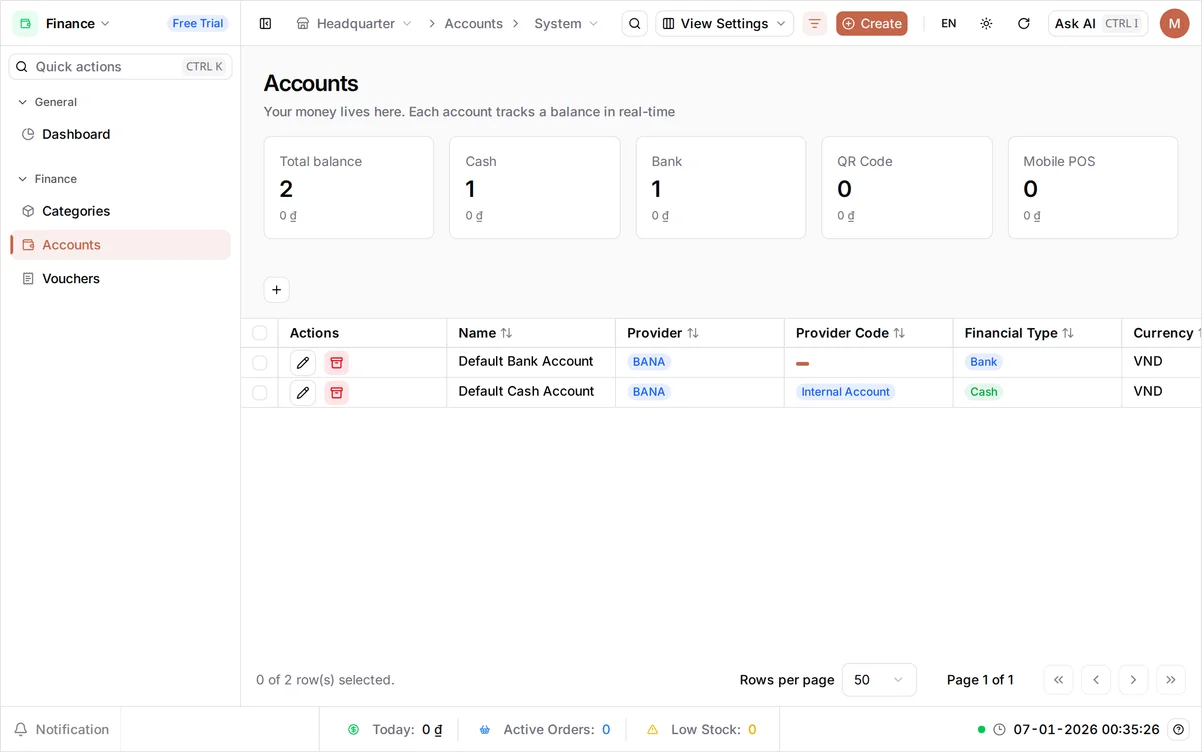Screen dimensions: 1202x752
Task: Click the date and time in status bar
Action: pyautogui.click(x=1086, y=730)
